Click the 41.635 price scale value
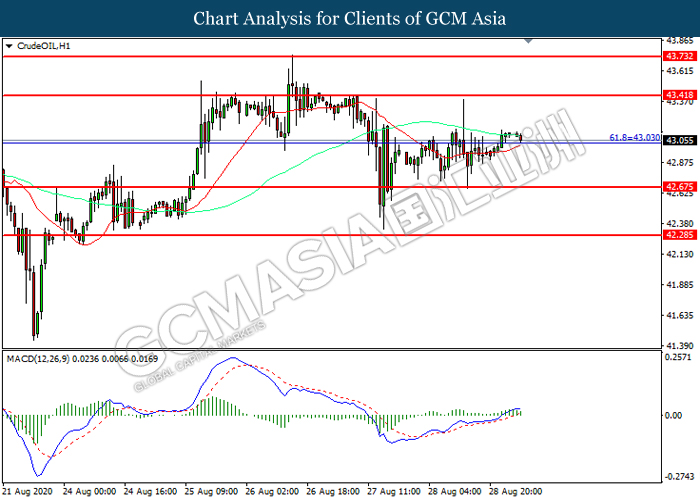 (x=680, y=316)
